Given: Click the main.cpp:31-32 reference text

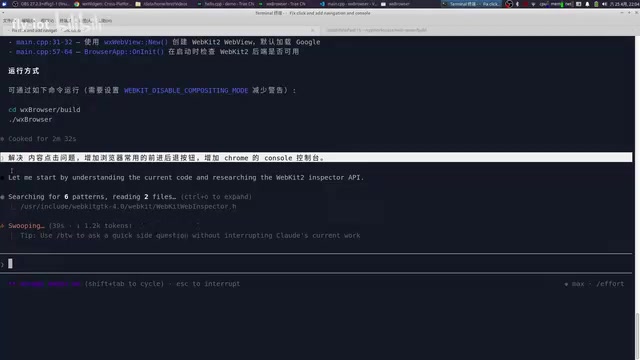Looking at the screenshot, I should [x=44, y=42].
